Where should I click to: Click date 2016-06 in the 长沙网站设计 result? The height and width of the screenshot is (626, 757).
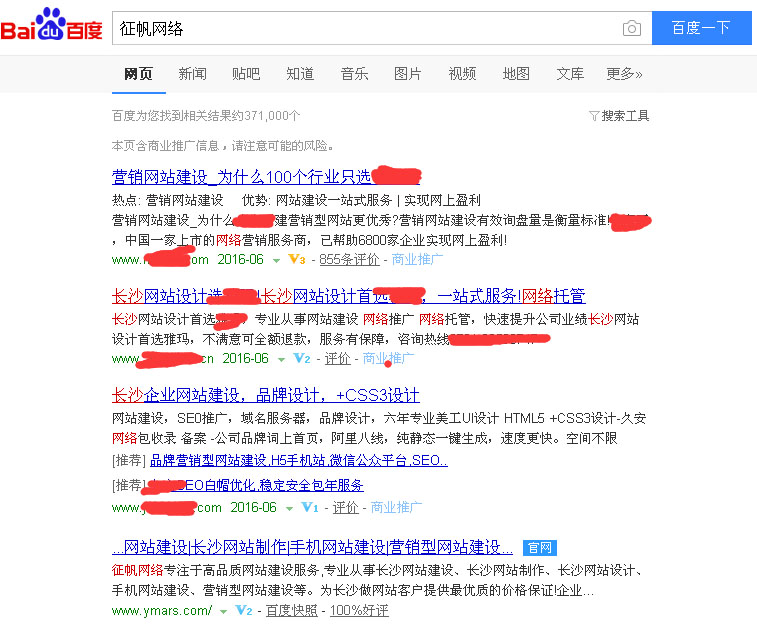[245, 359]
